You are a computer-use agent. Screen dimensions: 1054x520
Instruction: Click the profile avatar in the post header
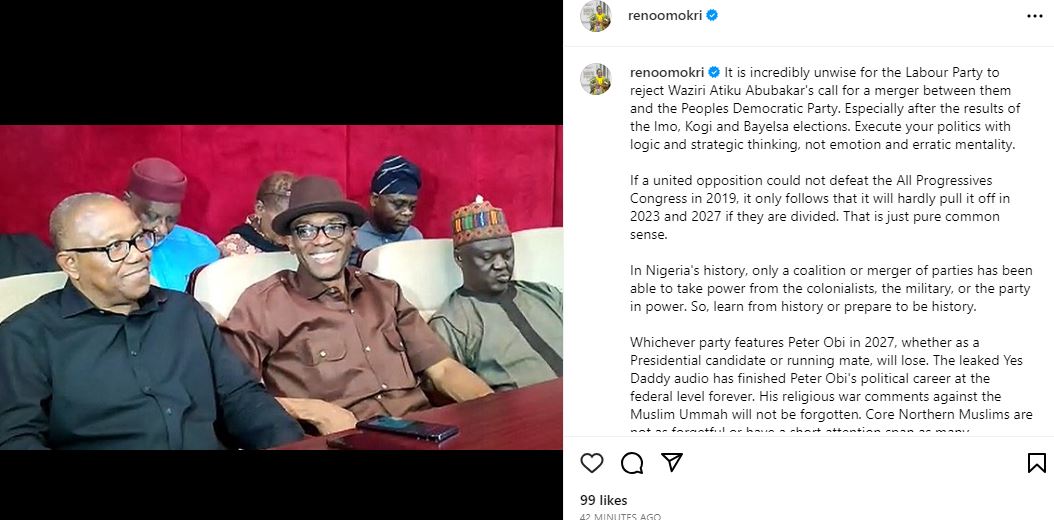[x=596, y=17]
